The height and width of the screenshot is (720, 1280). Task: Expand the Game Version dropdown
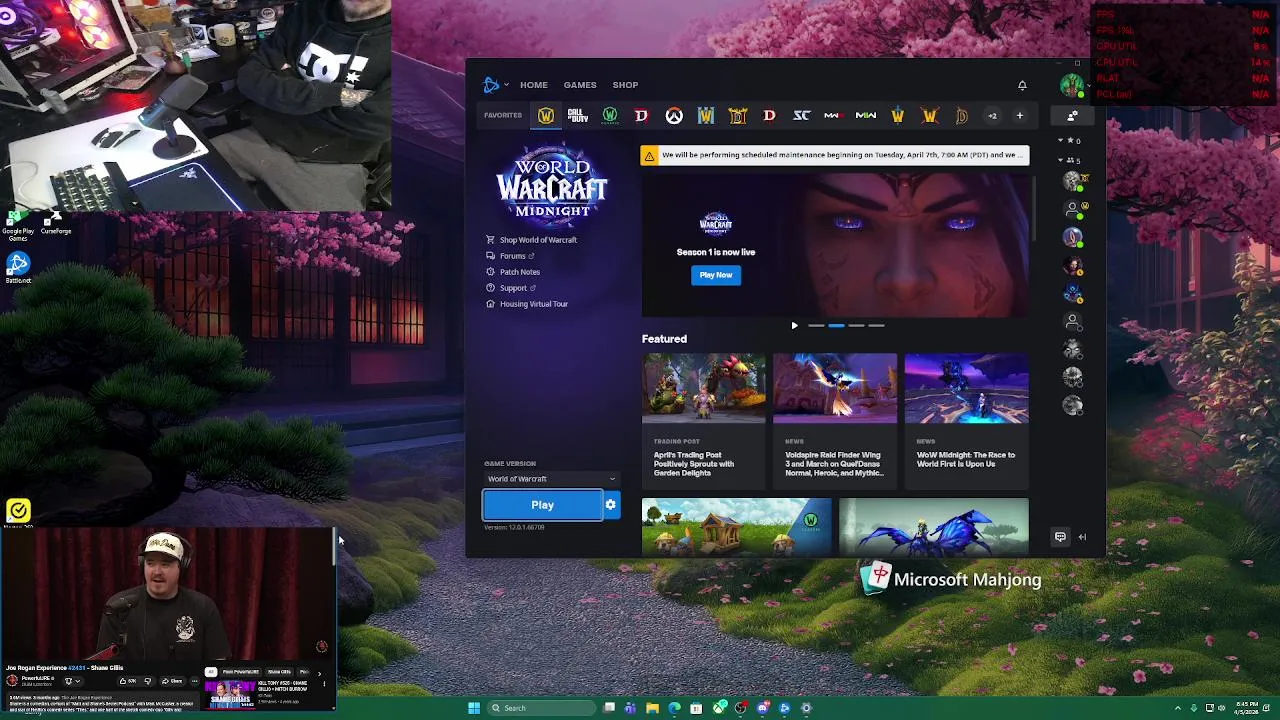[x=551, y=479]
